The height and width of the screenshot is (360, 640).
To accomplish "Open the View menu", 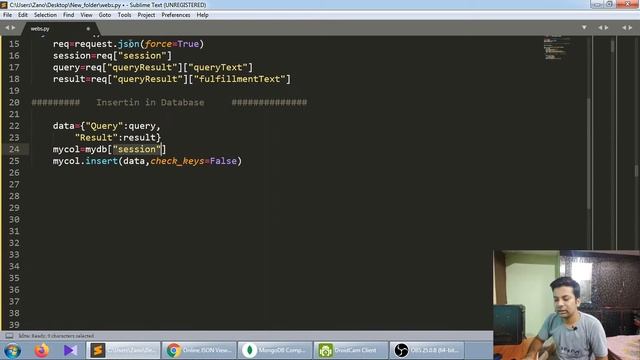I will (x=86, y=15).
